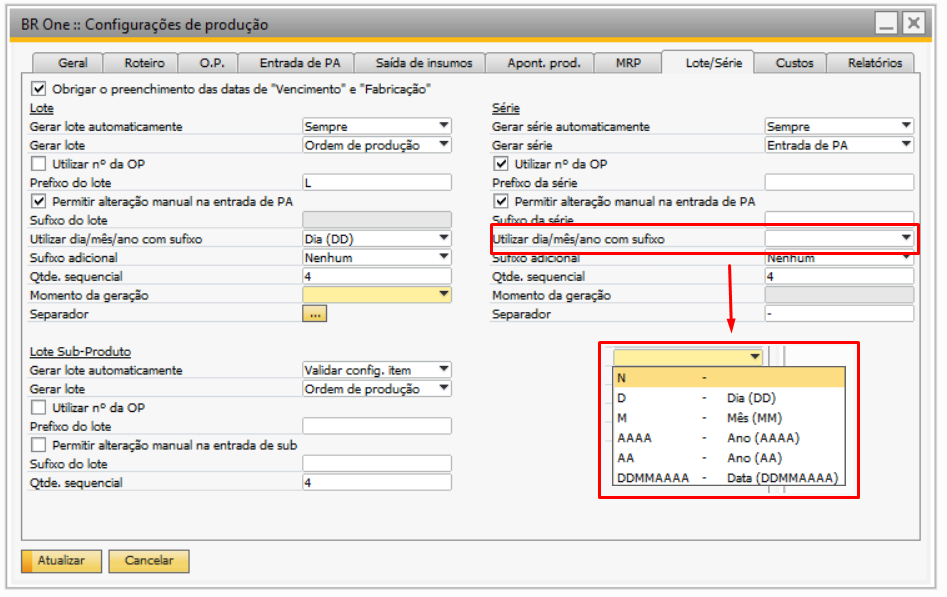Enable 'Utilizar nº da OP' under Lote
The height and width of the screenshot is (597, 947).
39,164
